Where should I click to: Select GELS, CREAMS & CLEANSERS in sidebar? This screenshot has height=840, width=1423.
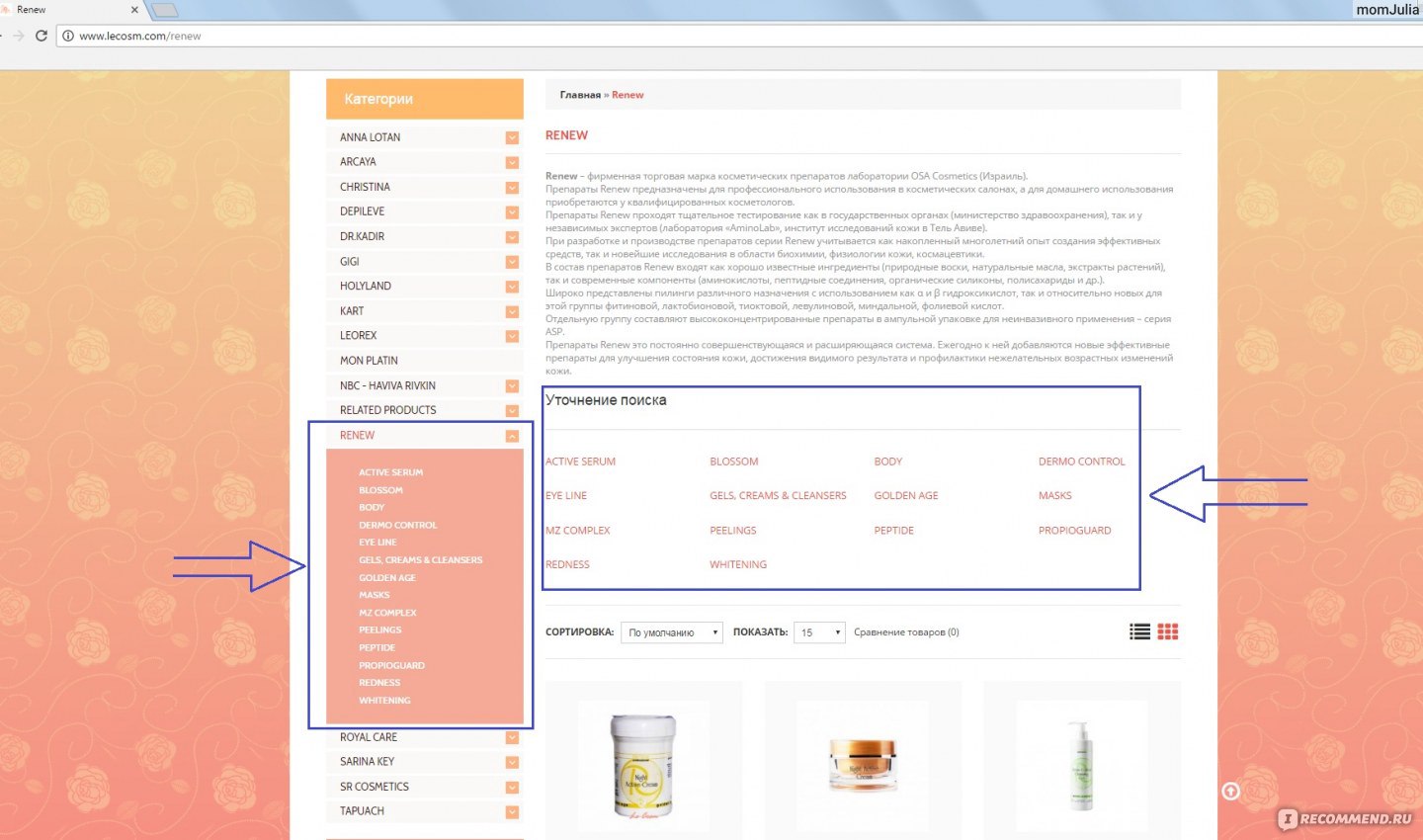[x=420, y=559]
